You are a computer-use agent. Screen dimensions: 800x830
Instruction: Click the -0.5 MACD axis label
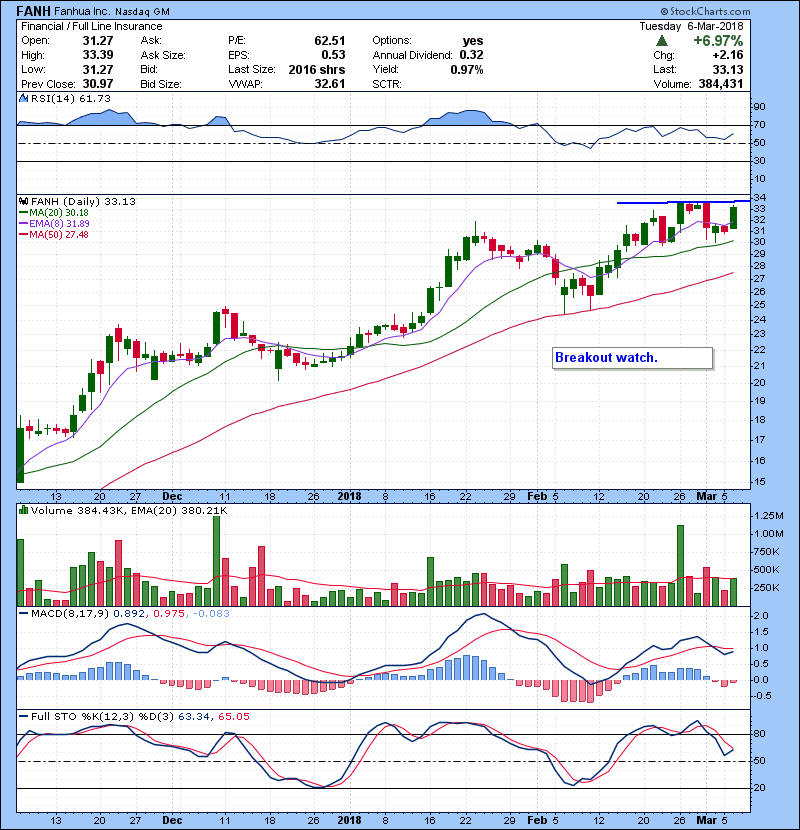[761, 696]
